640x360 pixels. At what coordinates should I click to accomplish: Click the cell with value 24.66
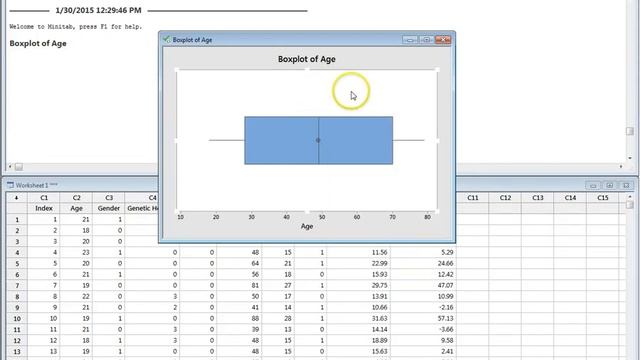click(423, 263)
